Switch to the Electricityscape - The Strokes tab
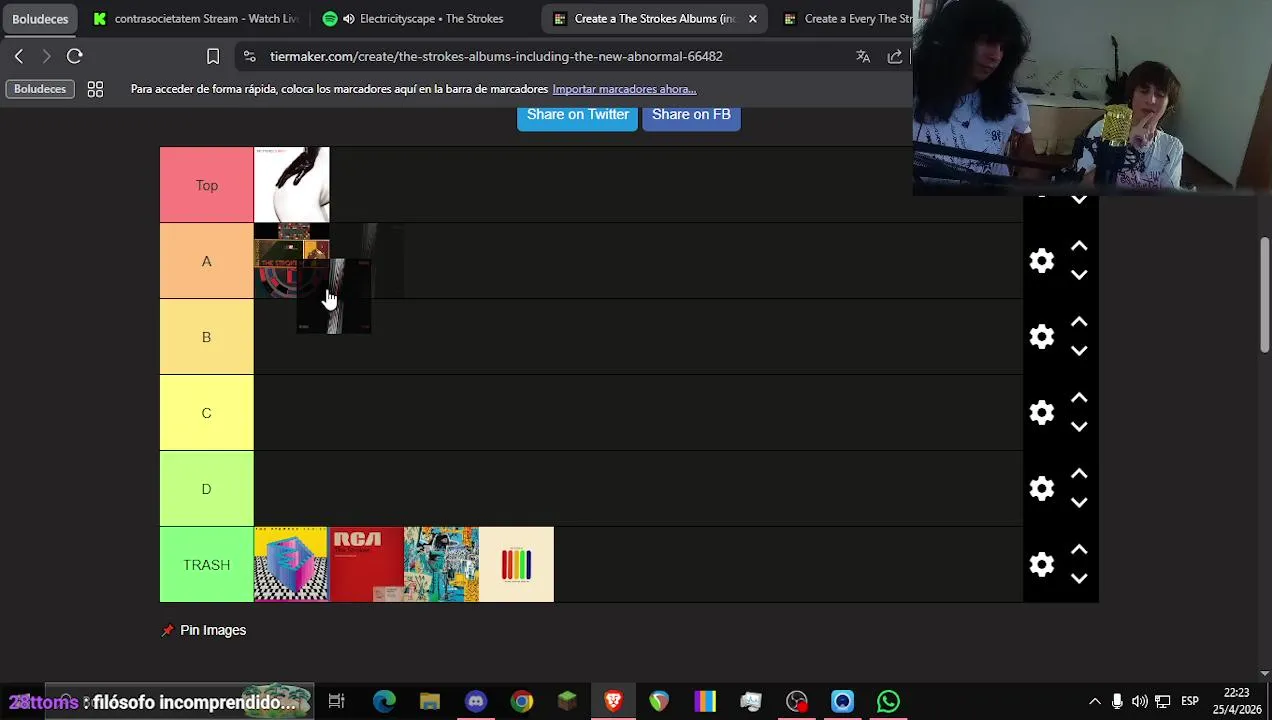The width and height of the screenshot is (1272, 720). 425,18
